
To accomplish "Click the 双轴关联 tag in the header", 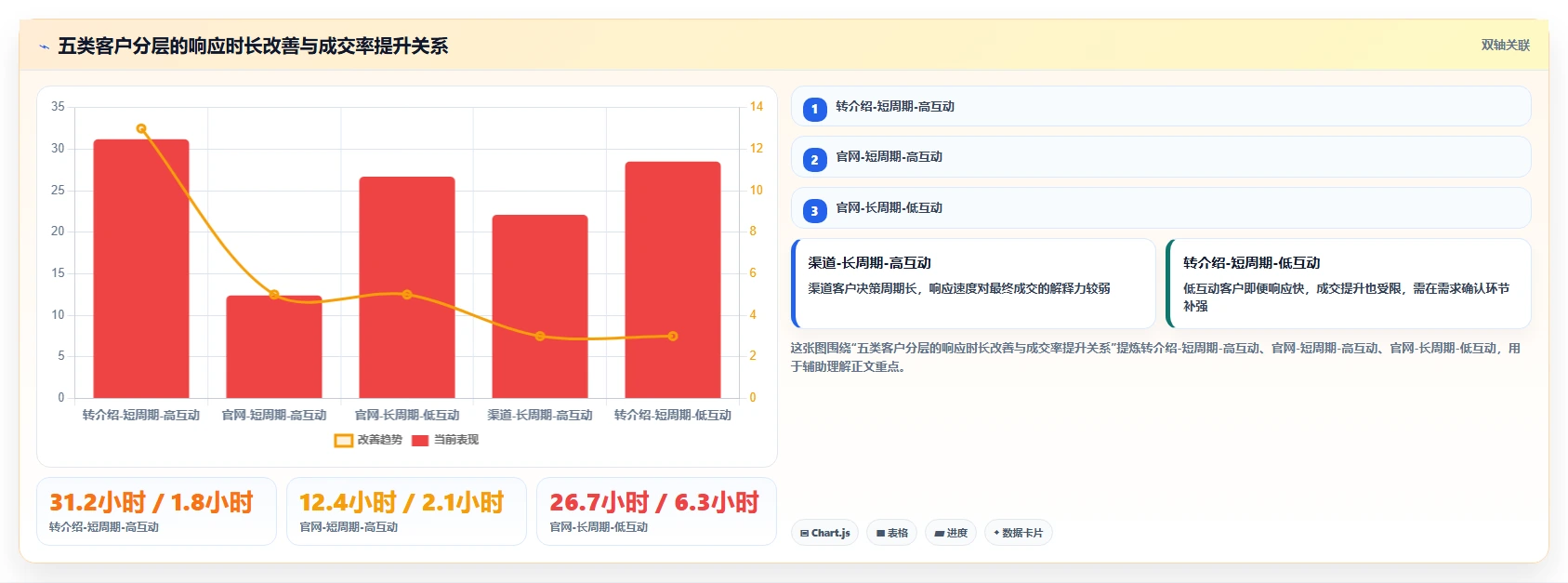I will pos(1505,45).
